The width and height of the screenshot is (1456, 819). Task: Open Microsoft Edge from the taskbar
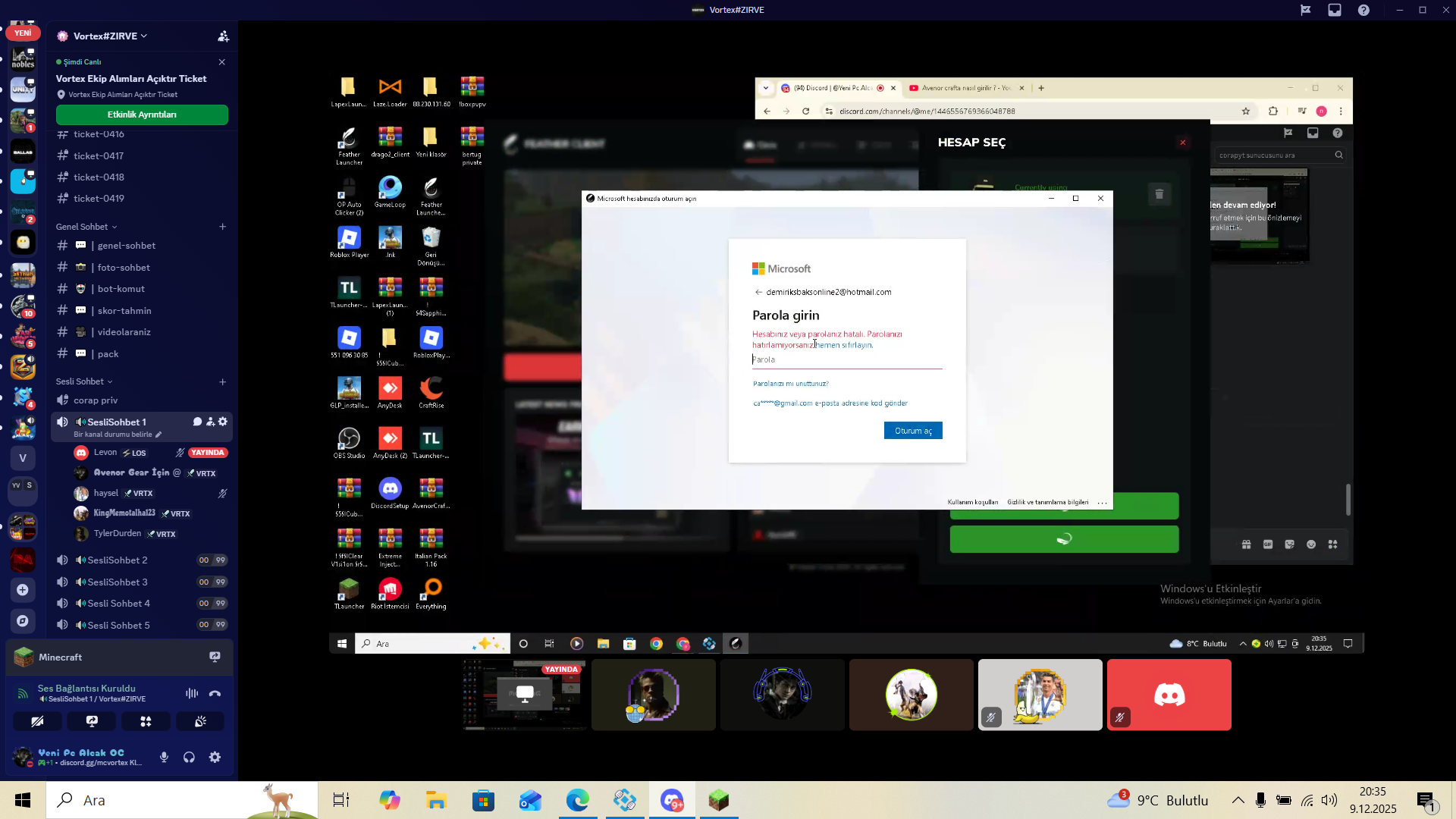click(x=578, y=800)
